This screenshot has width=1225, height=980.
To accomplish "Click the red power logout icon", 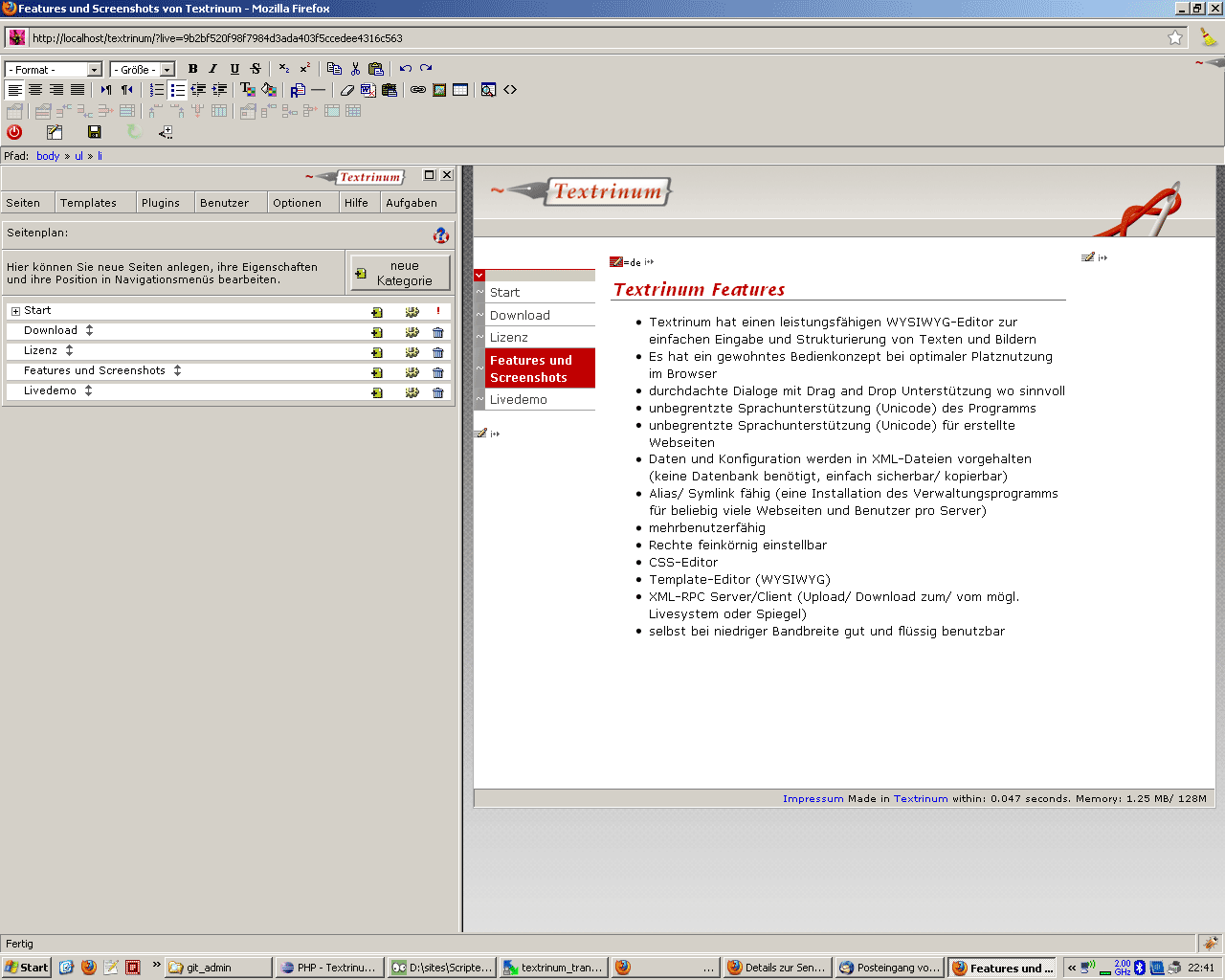I will (14, 132).
